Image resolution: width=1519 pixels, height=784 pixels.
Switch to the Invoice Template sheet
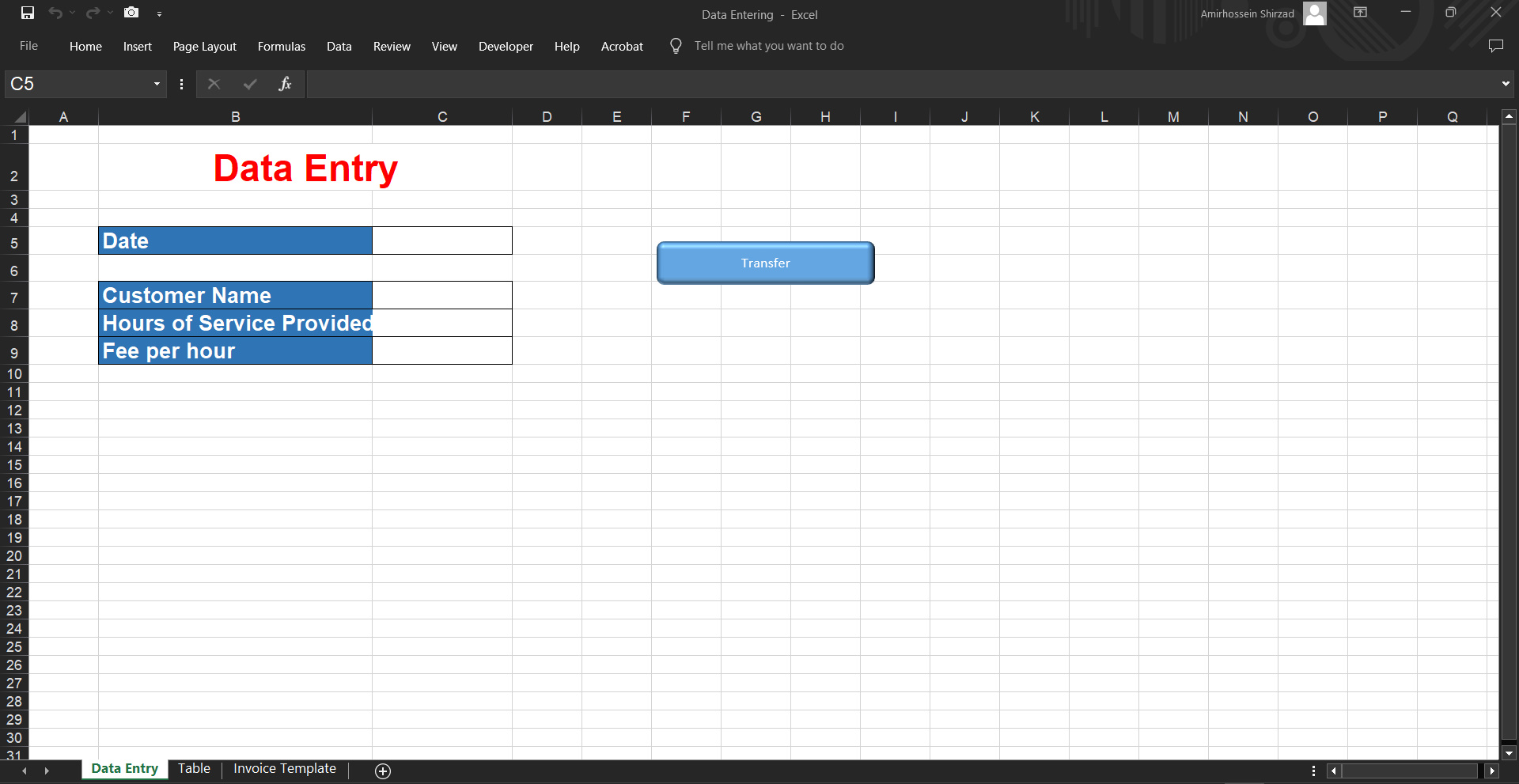[x=285, y=769]
